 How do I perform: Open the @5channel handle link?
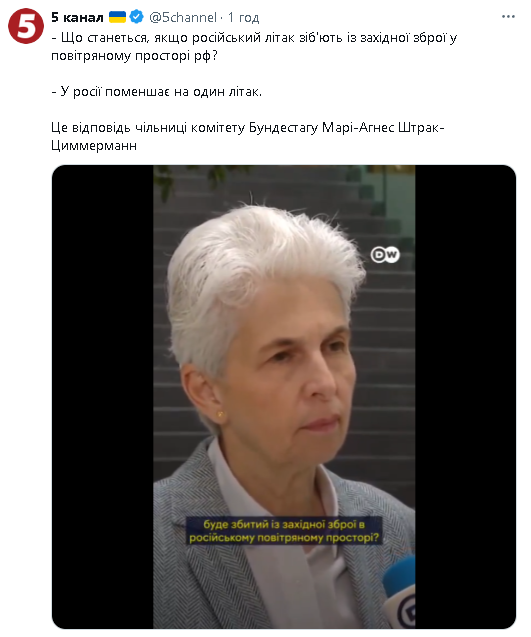click(x=183, y=17)
